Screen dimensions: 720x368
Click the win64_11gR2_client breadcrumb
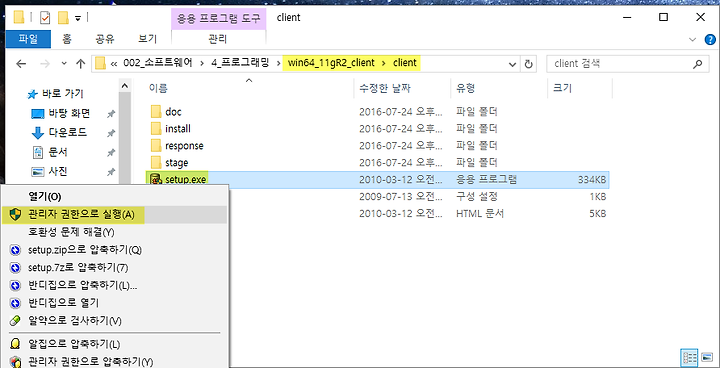pyautogui.click(x=332, y=63)
